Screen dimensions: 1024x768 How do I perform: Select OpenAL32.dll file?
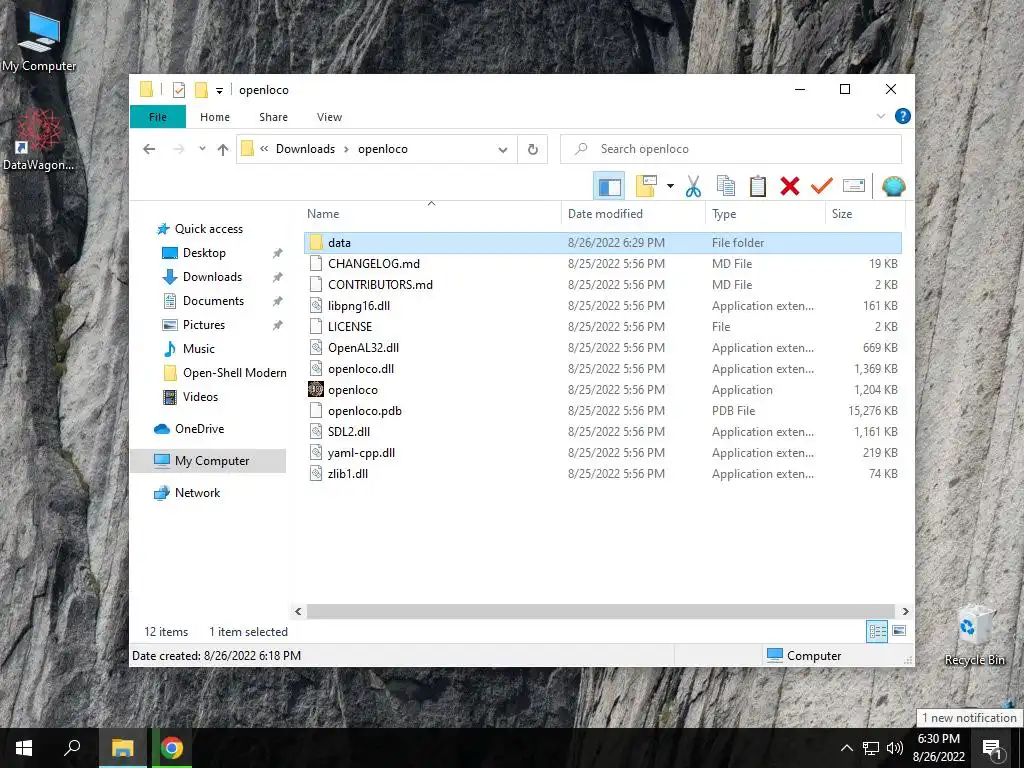[603, 347]
